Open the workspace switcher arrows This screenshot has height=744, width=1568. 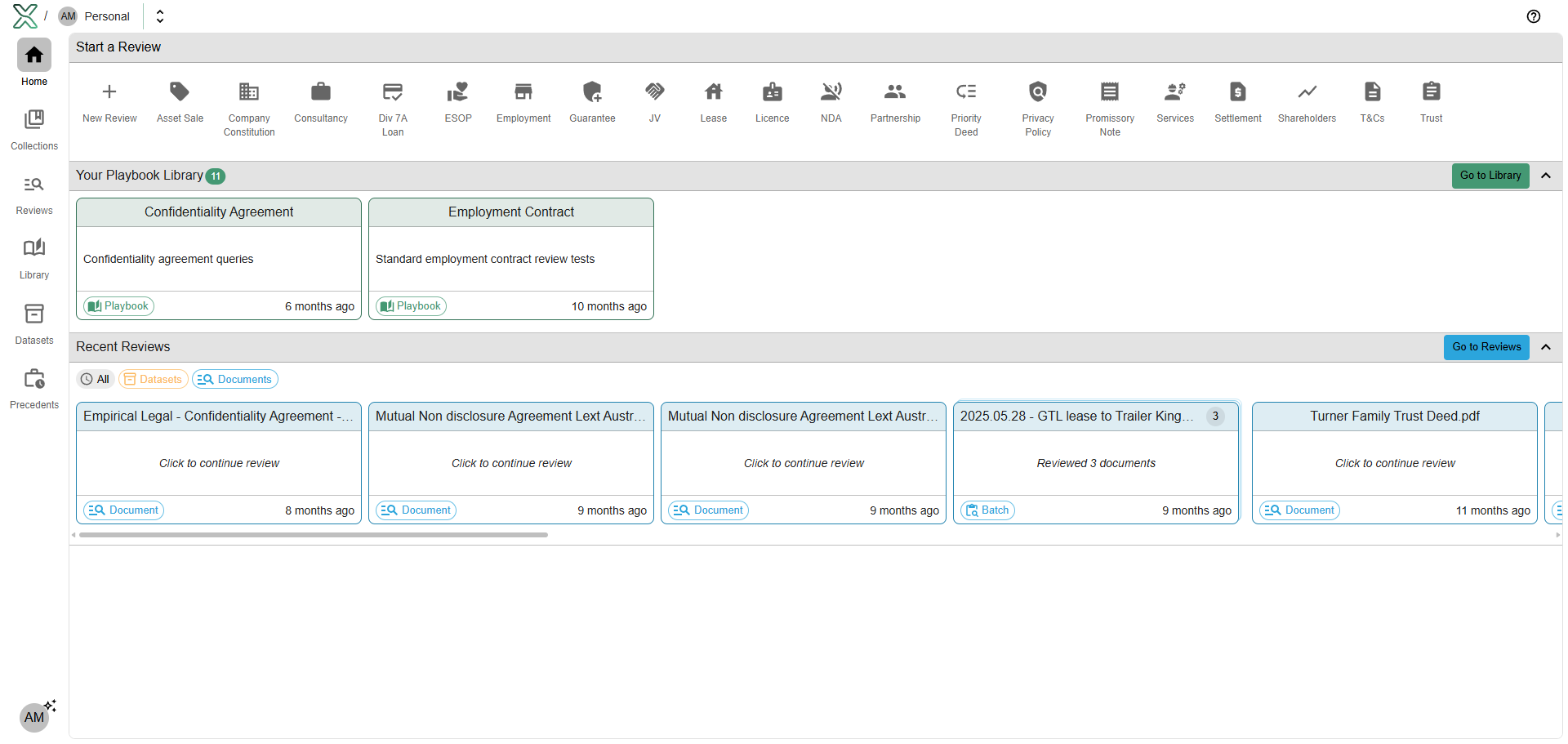coord(160,16)
